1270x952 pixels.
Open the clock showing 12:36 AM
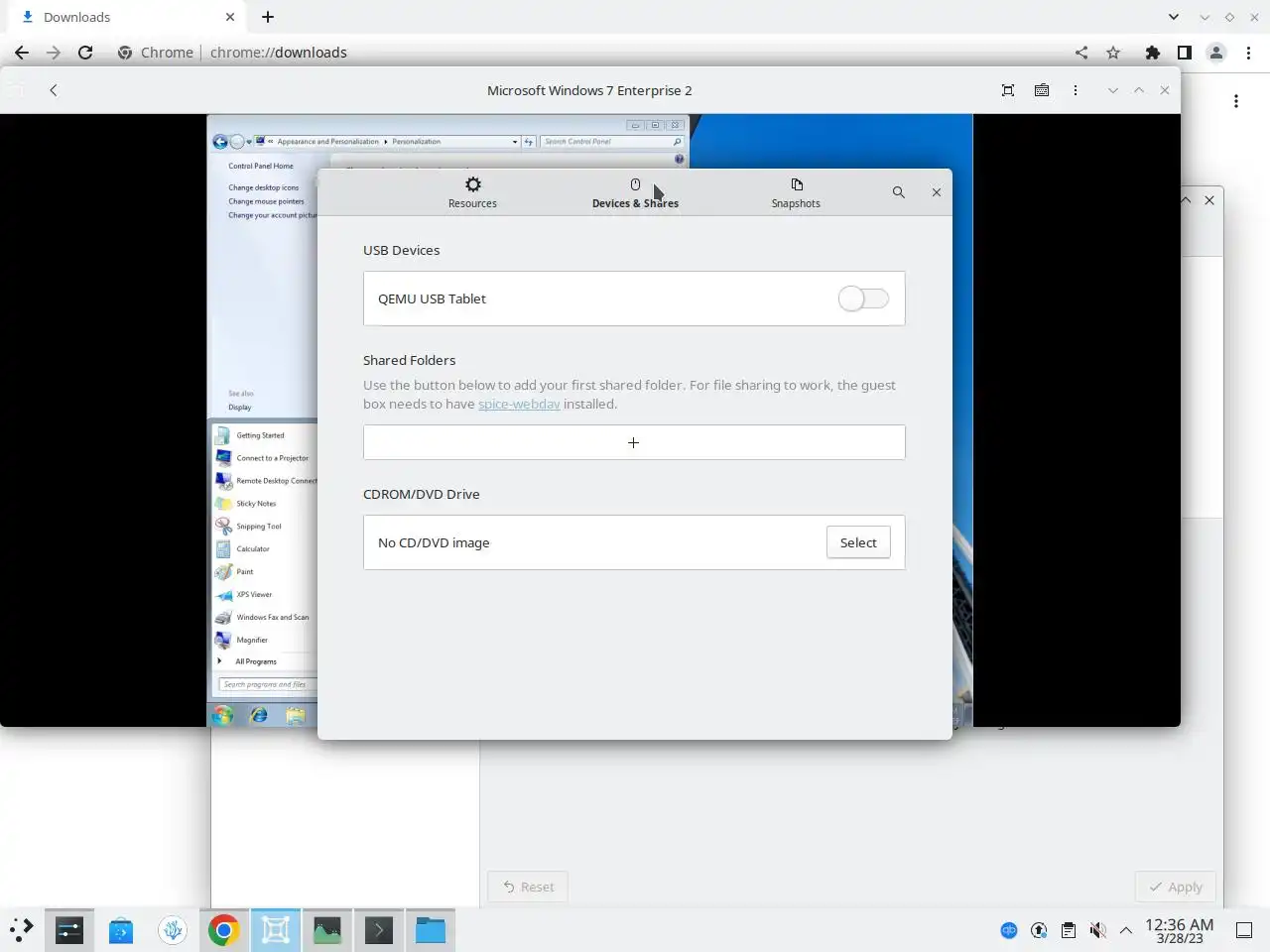coord(1180,930)
